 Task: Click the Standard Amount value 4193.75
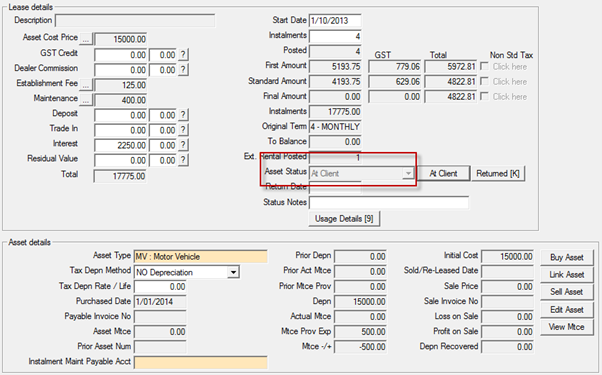[x=335, y=81]
